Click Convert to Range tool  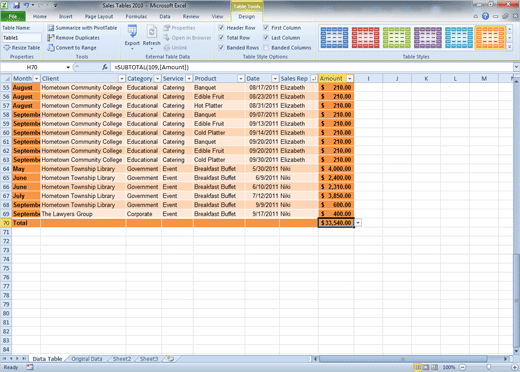72,48
